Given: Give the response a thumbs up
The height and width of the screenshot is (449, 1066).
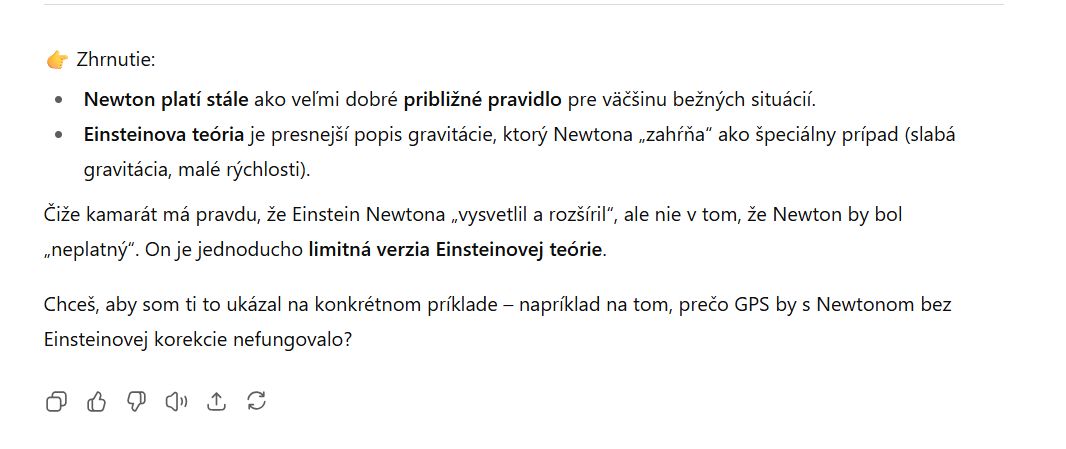Looking at the screenshot, I should coord(96,402).
